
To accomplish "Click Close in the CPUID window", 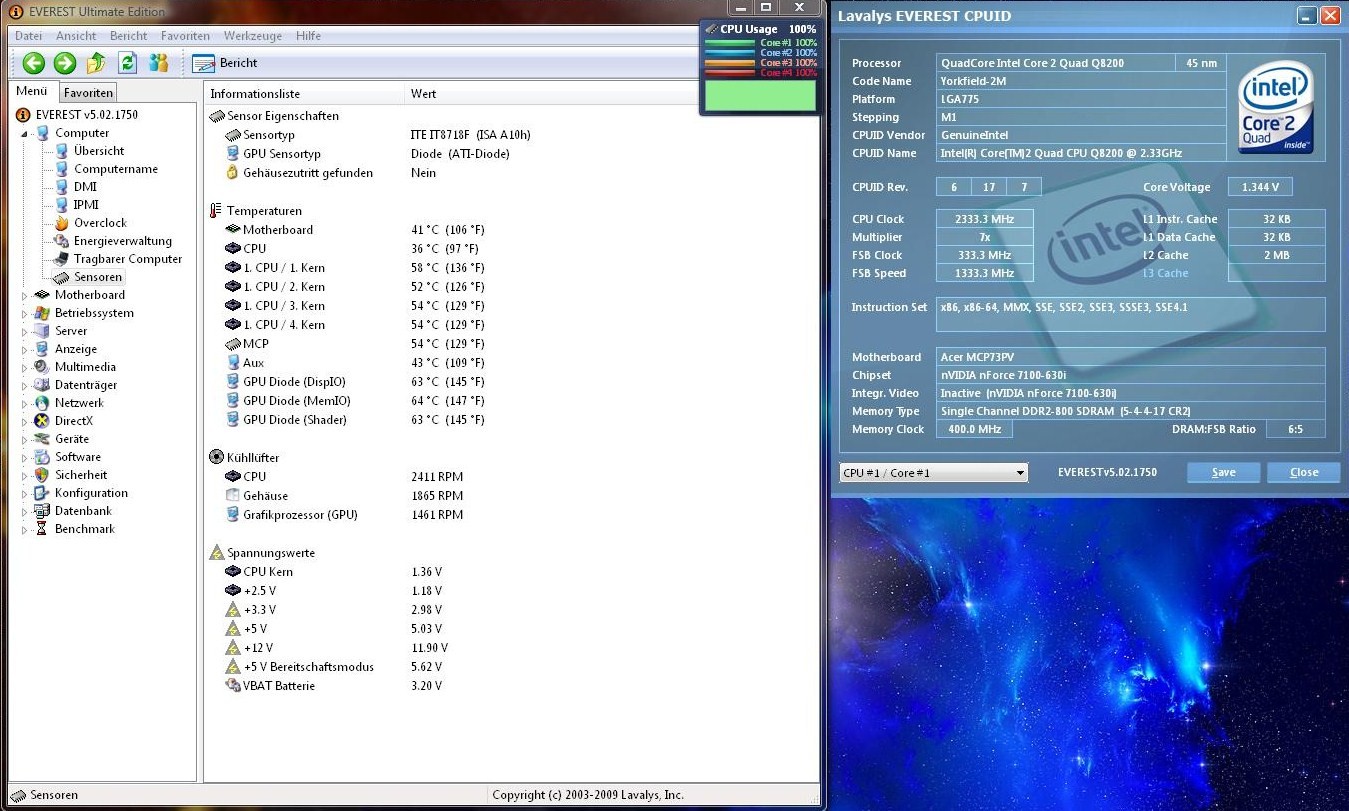I will click(x=1304, y=473).
